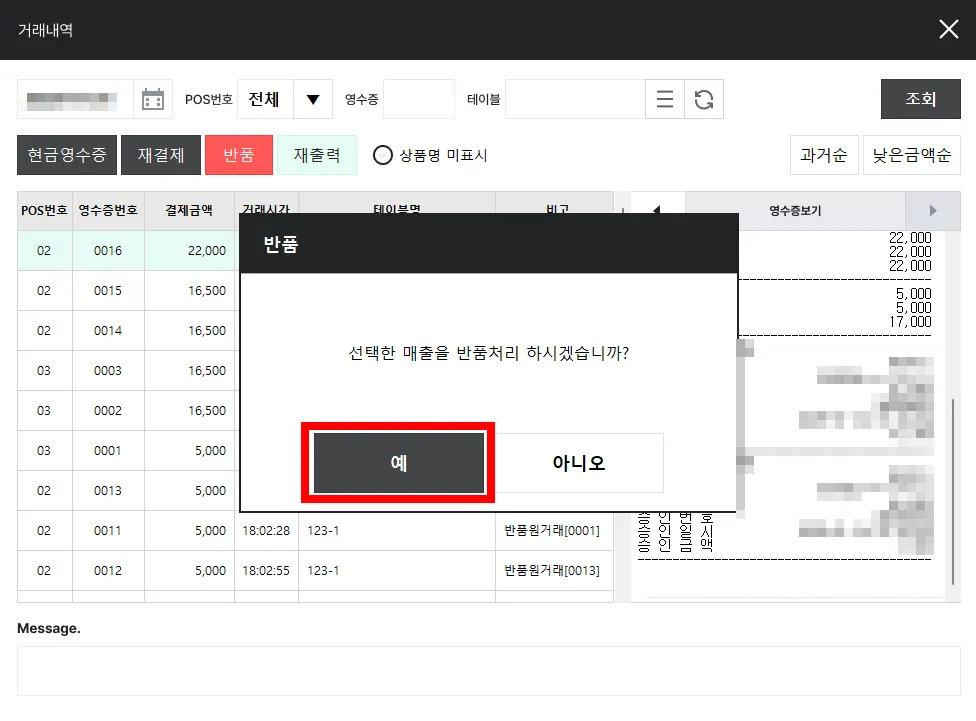The image size is (976, 721).
Task: Click the 현금영수증 button
Action: (67, 155)
